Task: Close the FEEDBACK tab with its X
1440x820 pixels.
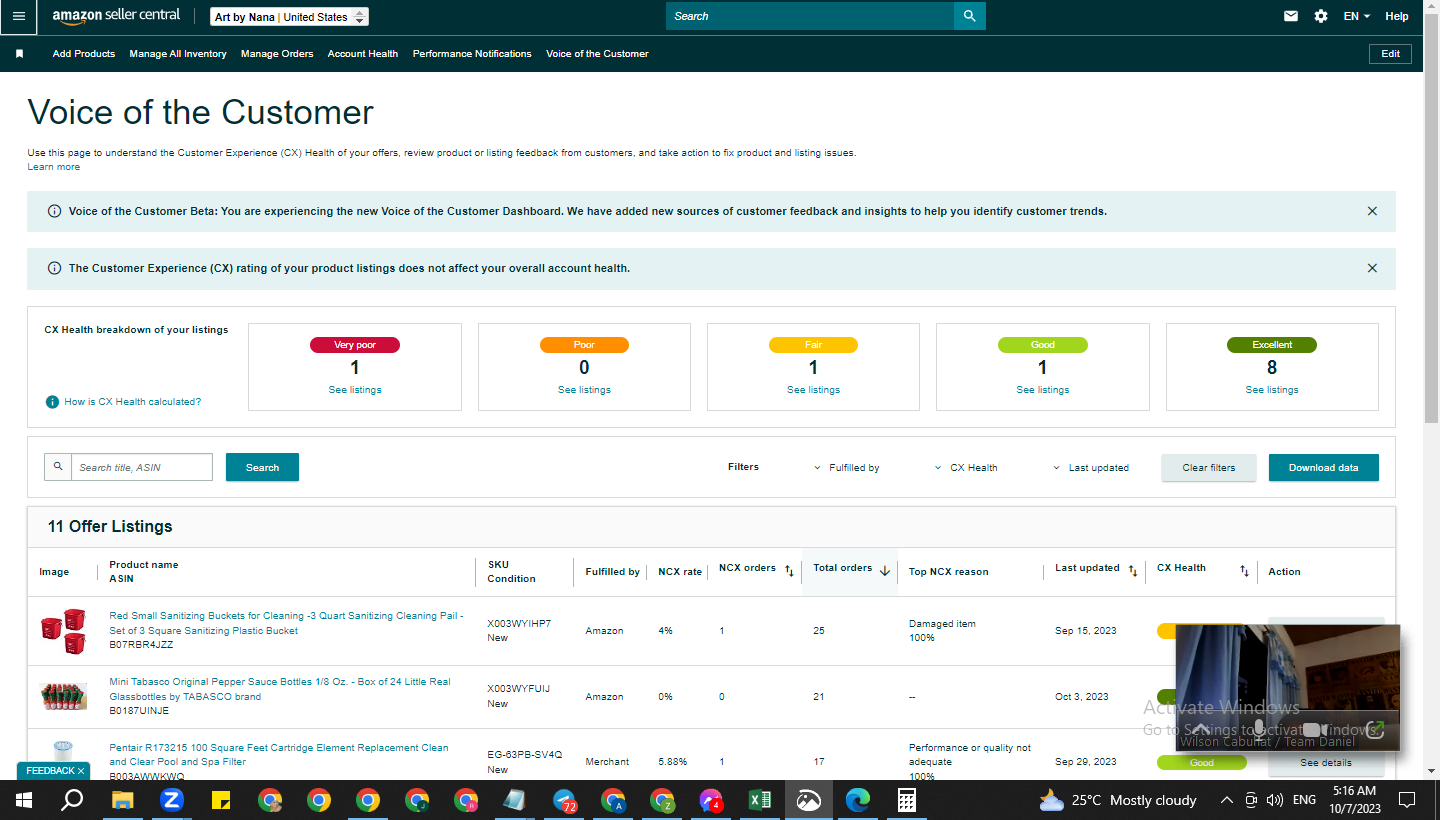Action: [x=81, y=771]
